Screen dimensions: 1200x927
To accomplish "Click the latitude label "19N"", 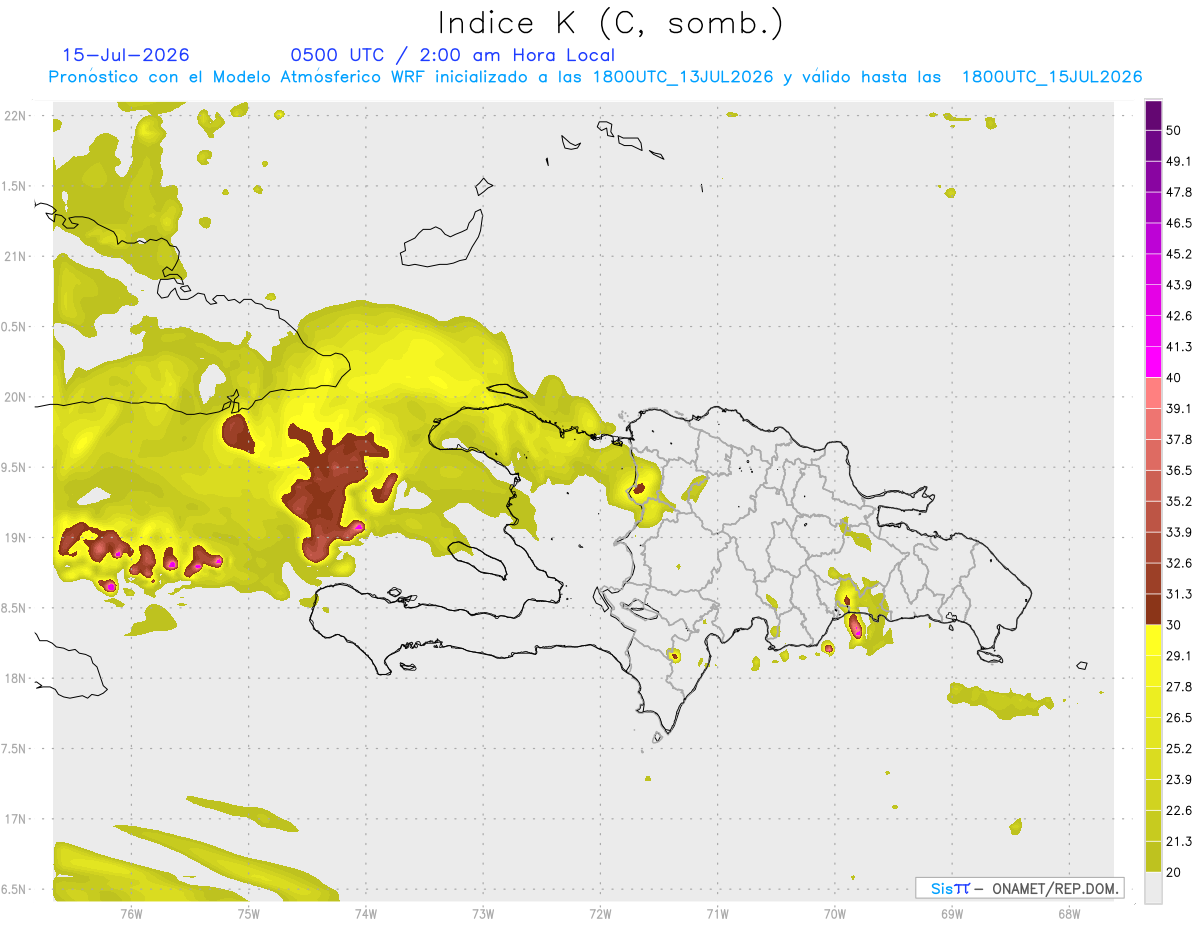I will coord(16,537).
